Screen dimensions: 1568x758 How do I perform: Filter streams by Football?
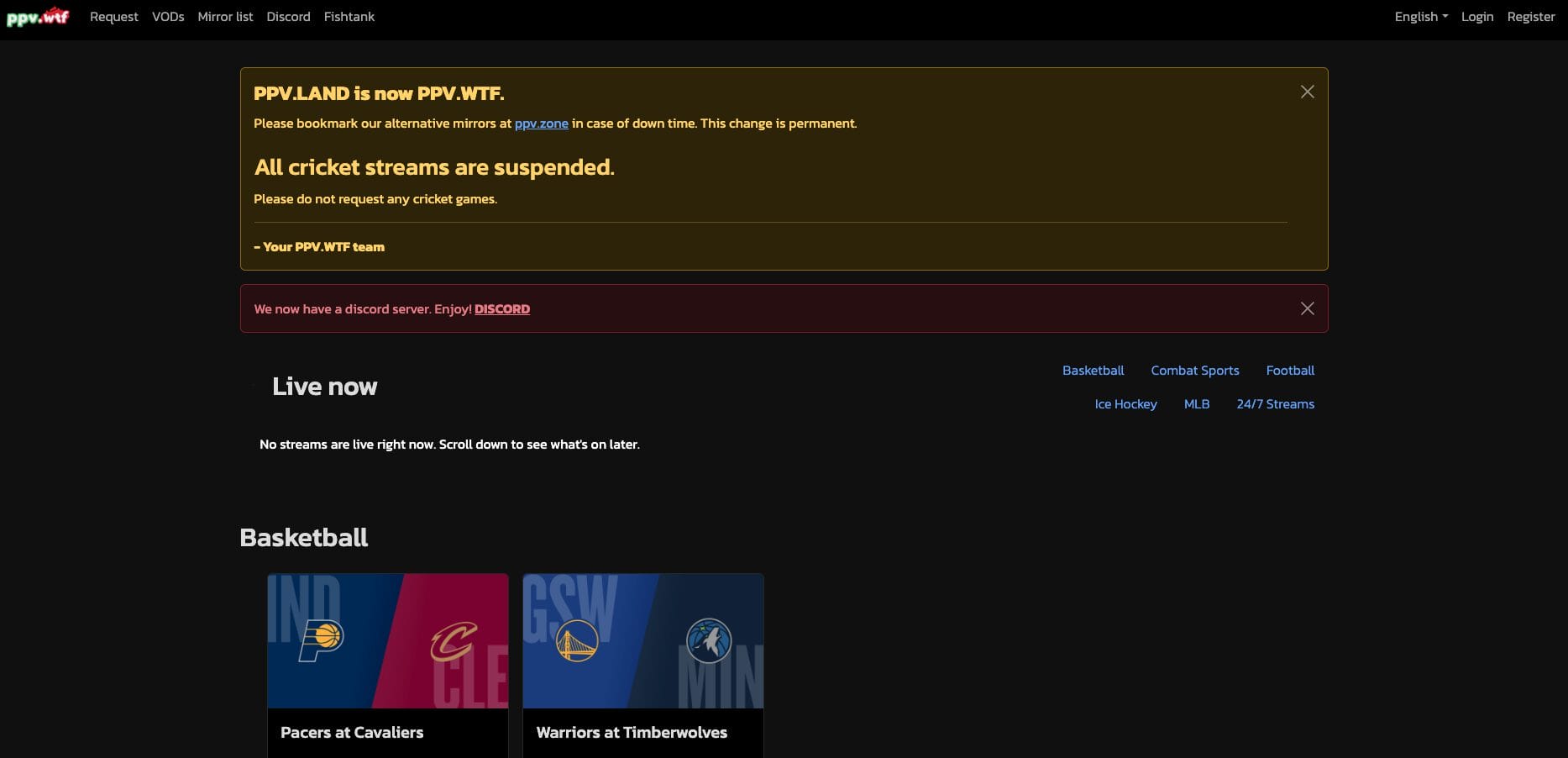[x=1290, y=370]
